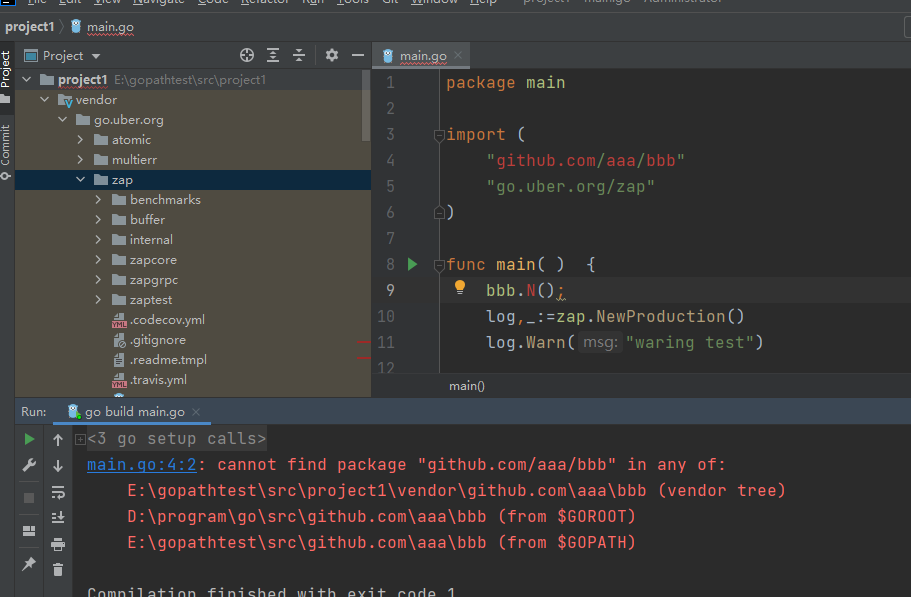Open the Project view dropdown
Image resolution: width=911 pixels, height=597 pixels.
(63, 56)
